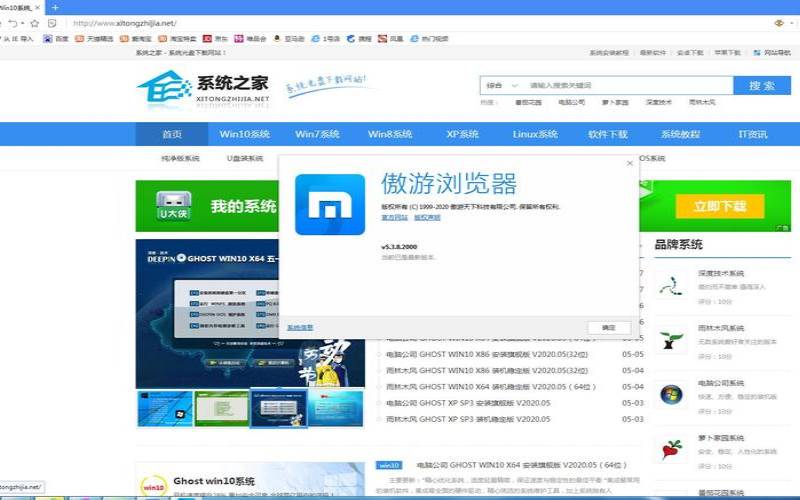This screenshot has height=500, width=800.
Task: Click the undo/back arrow in the browser toolbar
Action: (x=13, y=23)
